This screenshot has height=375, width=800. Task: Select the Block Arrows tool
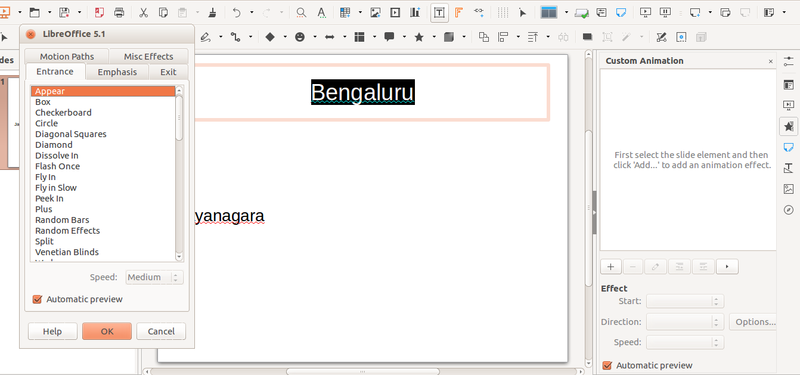pos(330,37)
